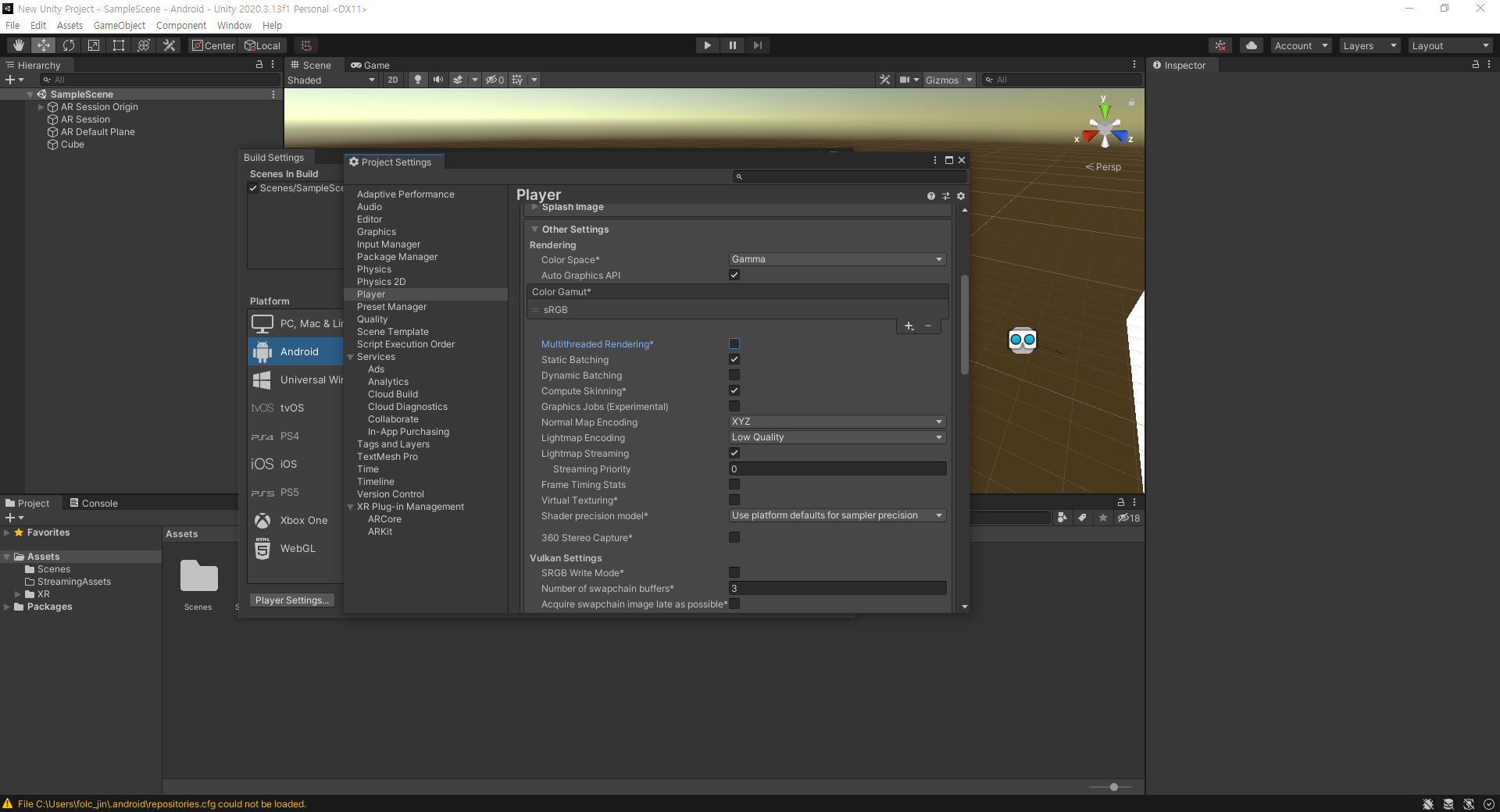Click Project panel label filter icon
This screenshot has height=812, width=1500.
[1082, 518]
